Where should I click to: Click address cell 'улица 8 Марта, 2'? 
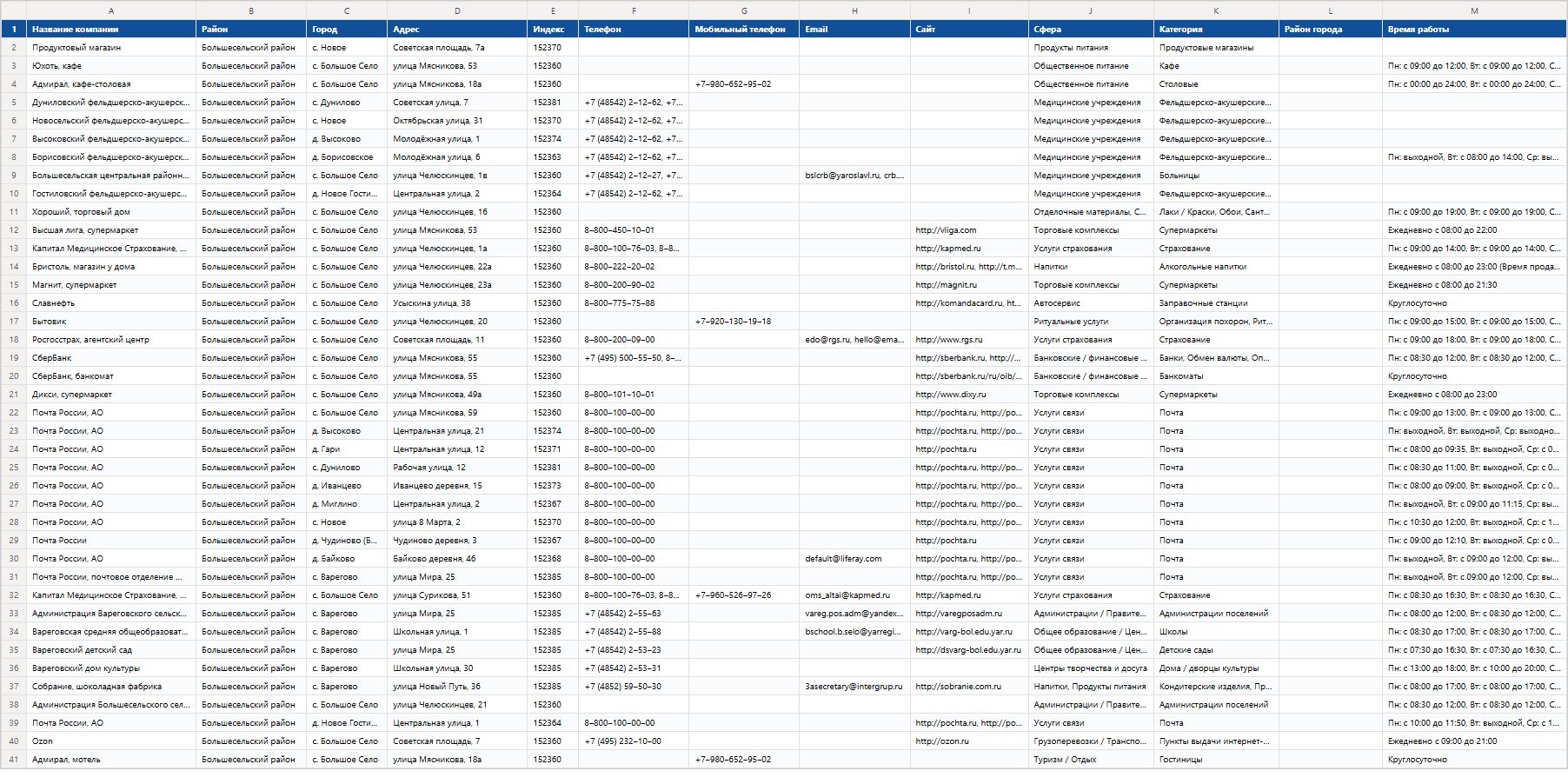point(457,522)
